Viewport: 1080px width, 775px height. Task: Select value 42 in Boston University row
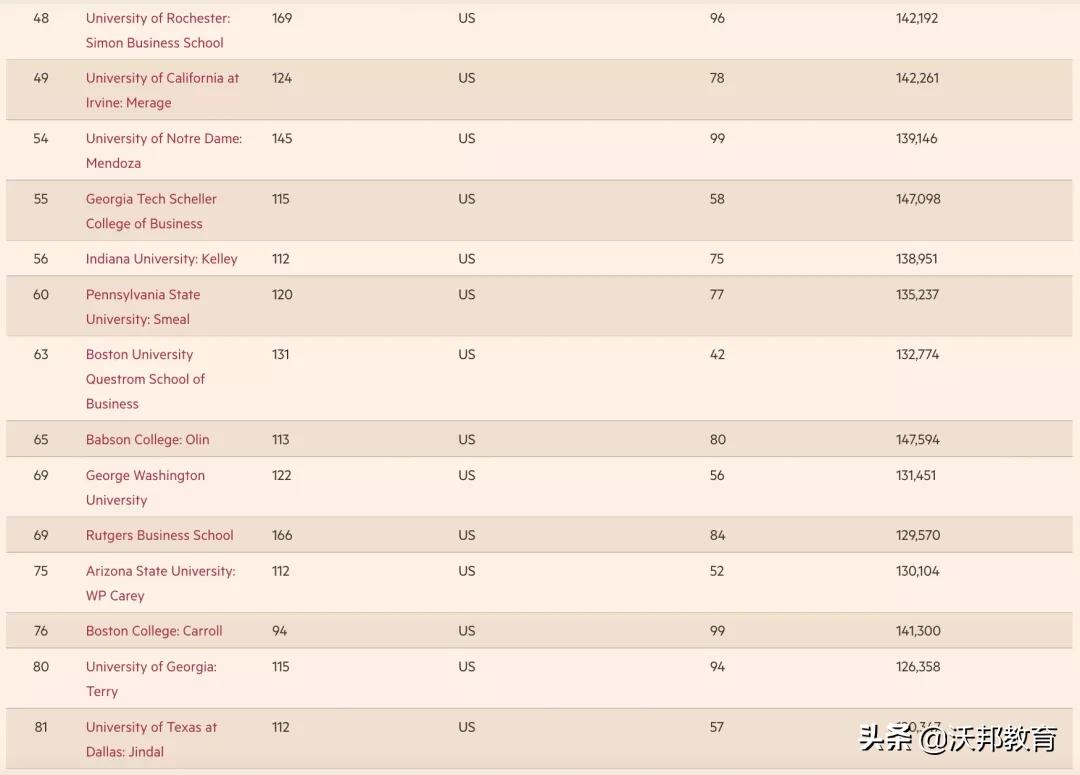click(717, 355)
